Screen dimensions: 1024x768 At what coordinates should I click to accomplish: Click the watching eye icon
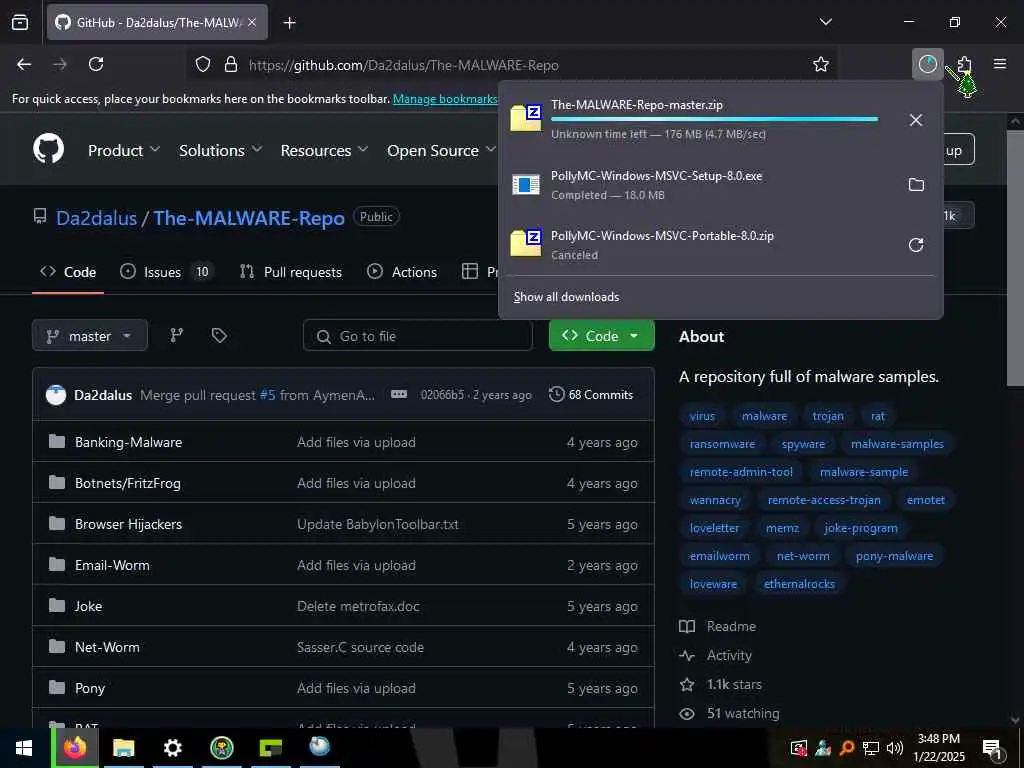click(686, 714)
